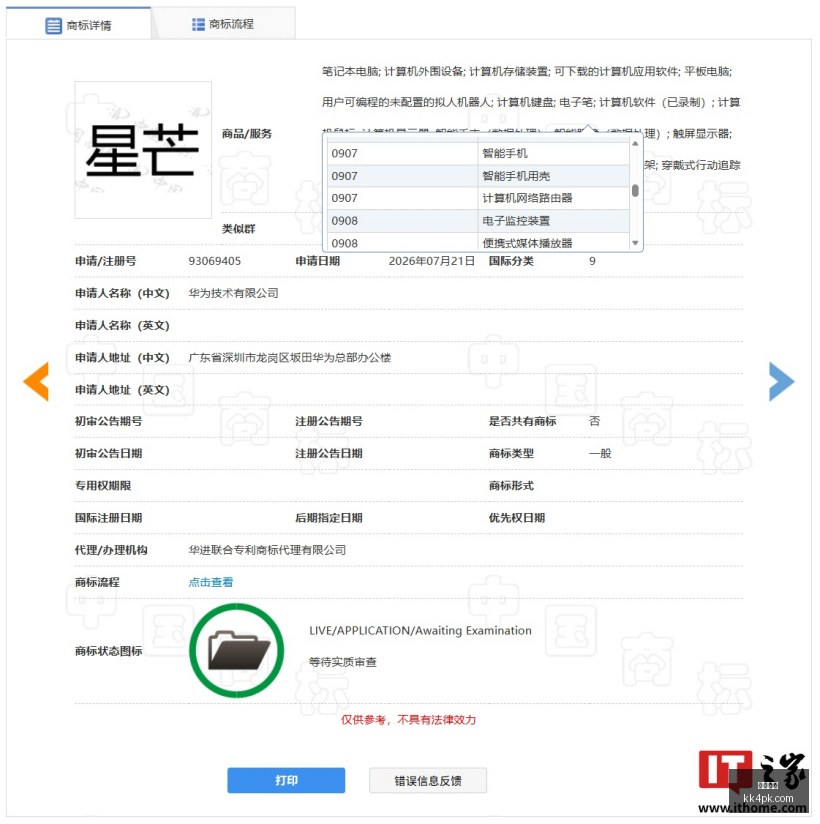This screenshot has height=824, width=820.
Task: Click the green folder status icon
Action: point(237,651)
